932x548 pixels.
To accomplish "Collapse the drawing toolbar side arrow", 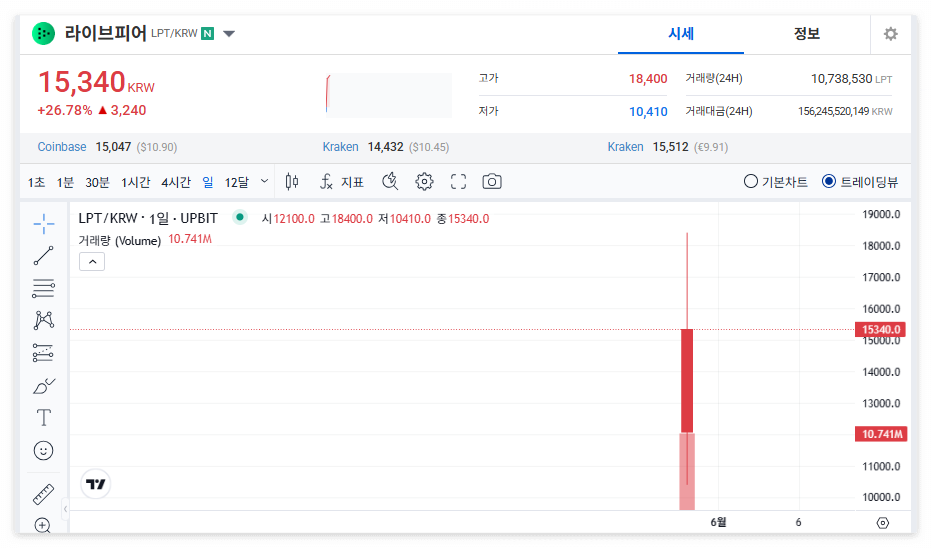I will (65, 509).
